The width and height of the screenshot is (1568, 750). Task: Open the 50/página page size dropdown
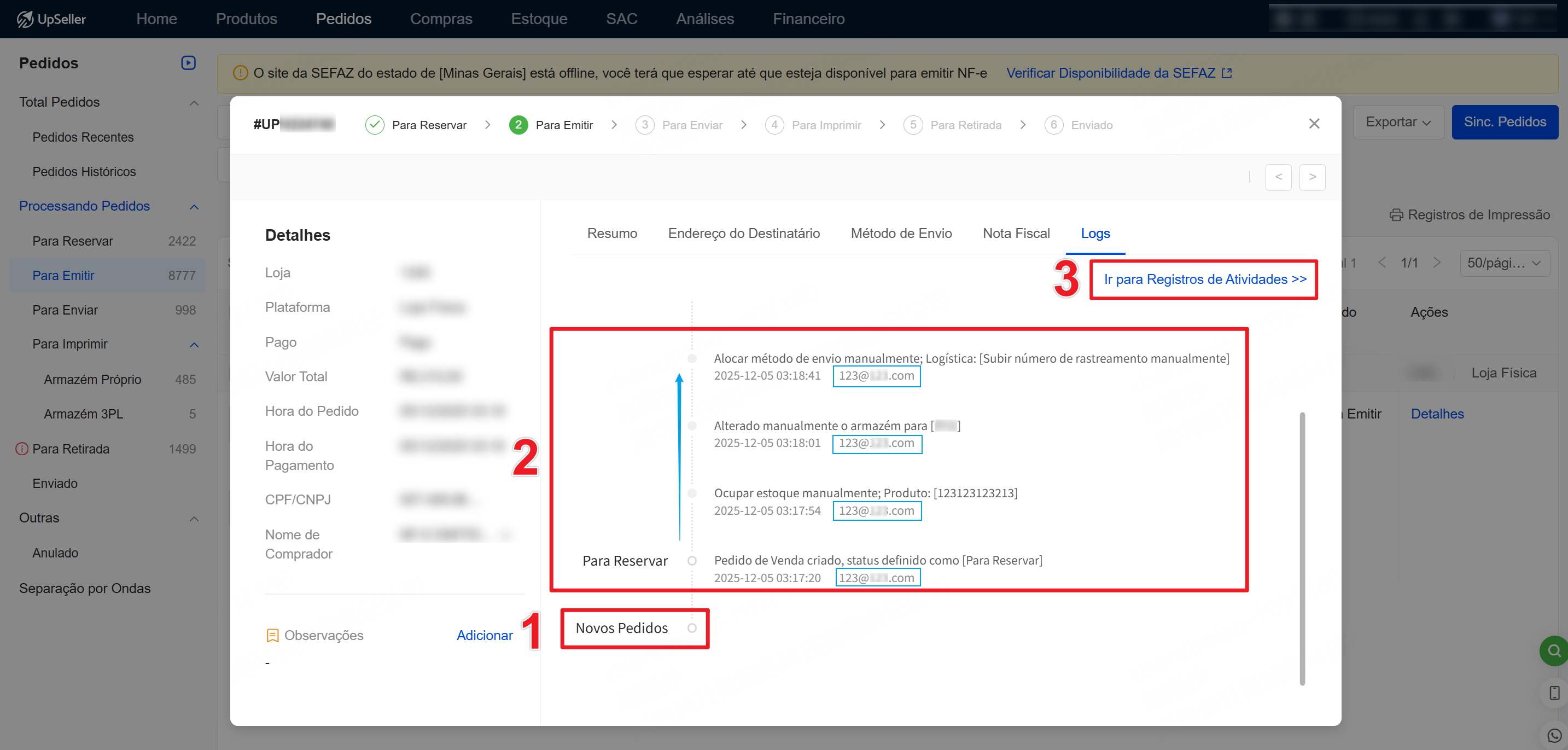pos(1504,263)
